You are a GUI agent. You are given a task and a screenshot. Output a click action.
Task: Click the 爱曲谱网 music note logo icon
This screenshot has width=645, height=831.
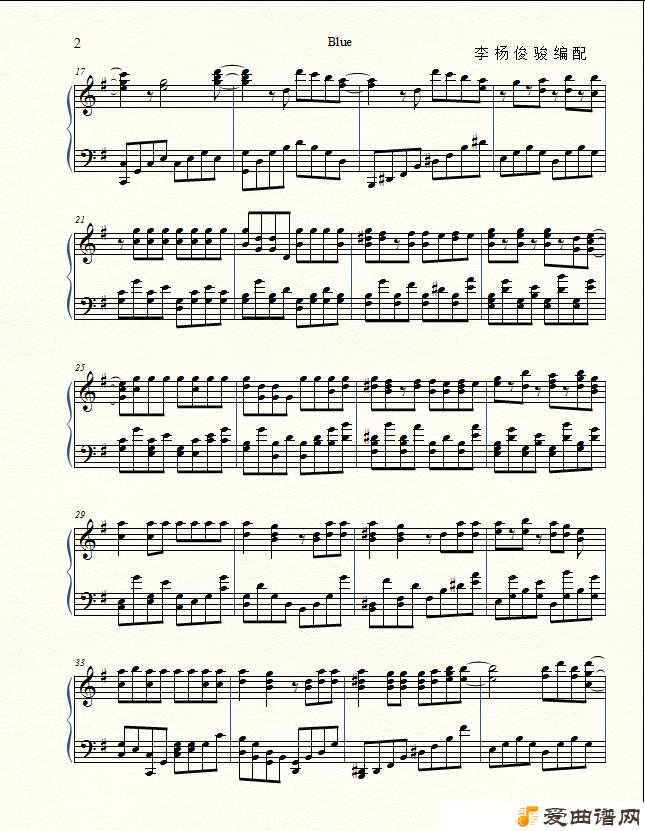click(528, 816)
